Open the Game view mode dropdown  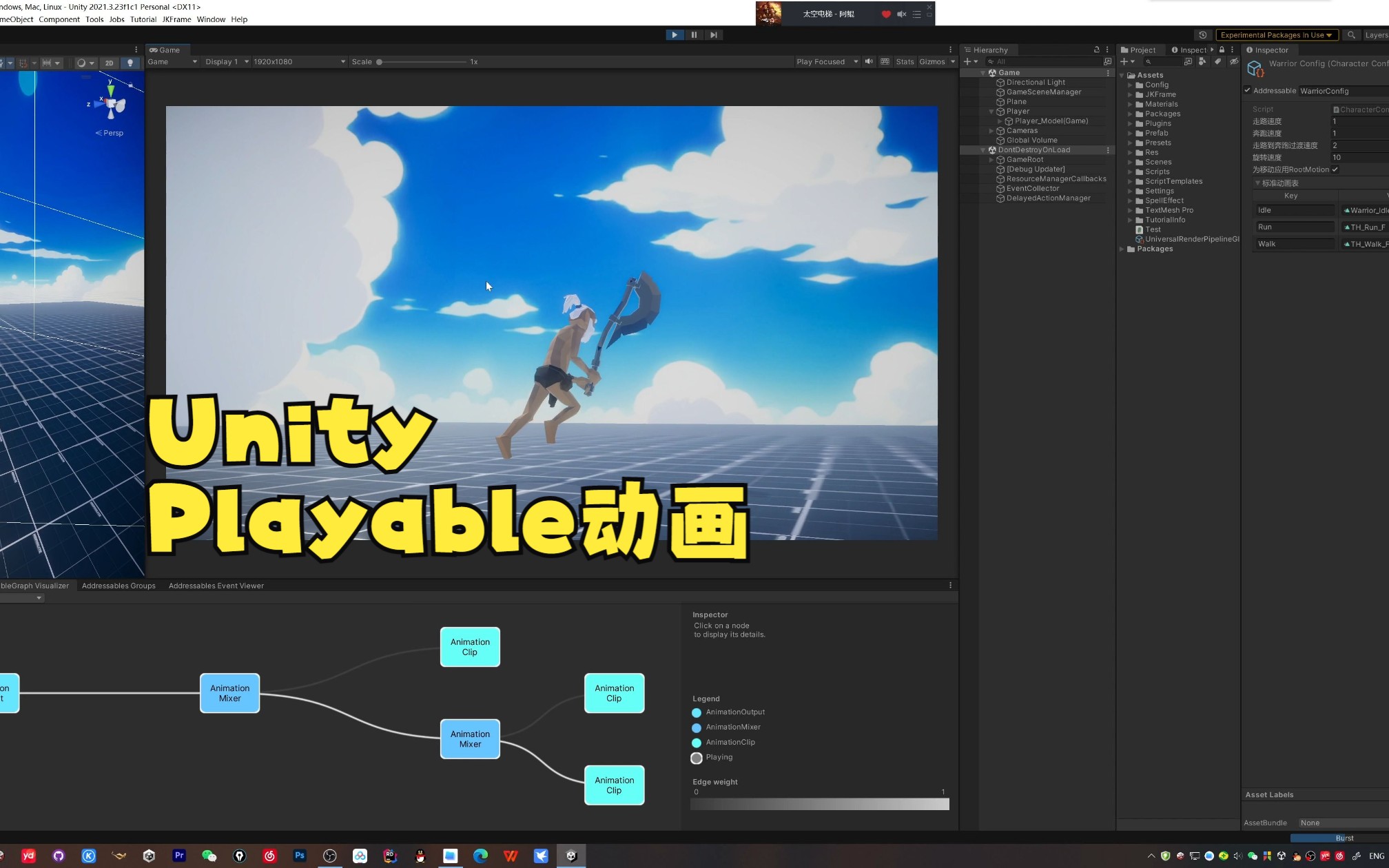(172, 62)
